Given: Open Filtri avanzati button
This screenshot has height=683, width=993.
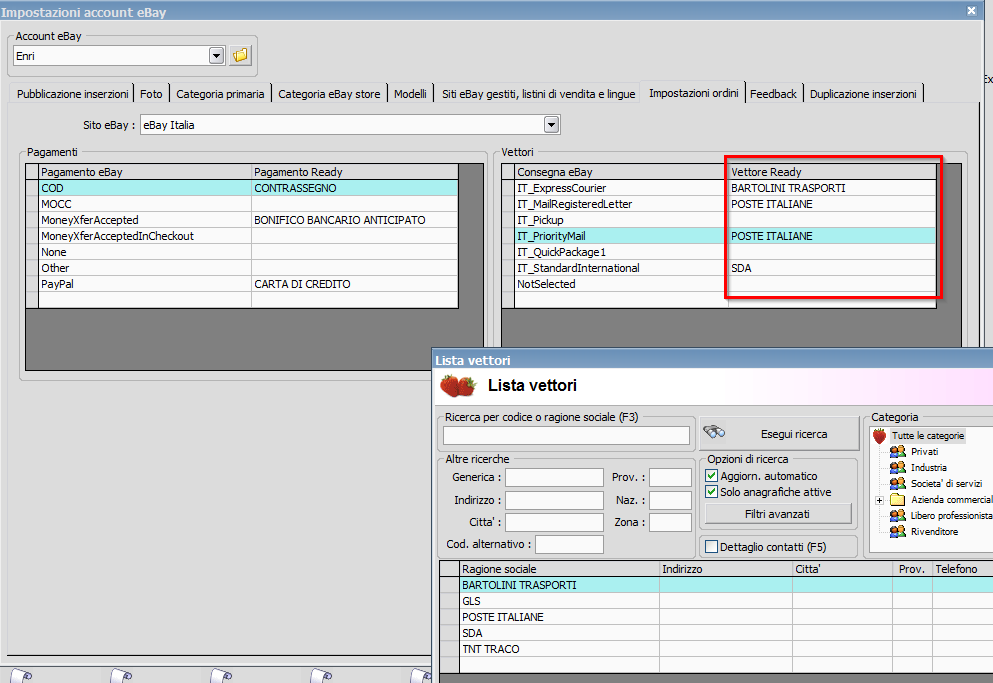Looking at the screenshot, I should click(778, 514).
